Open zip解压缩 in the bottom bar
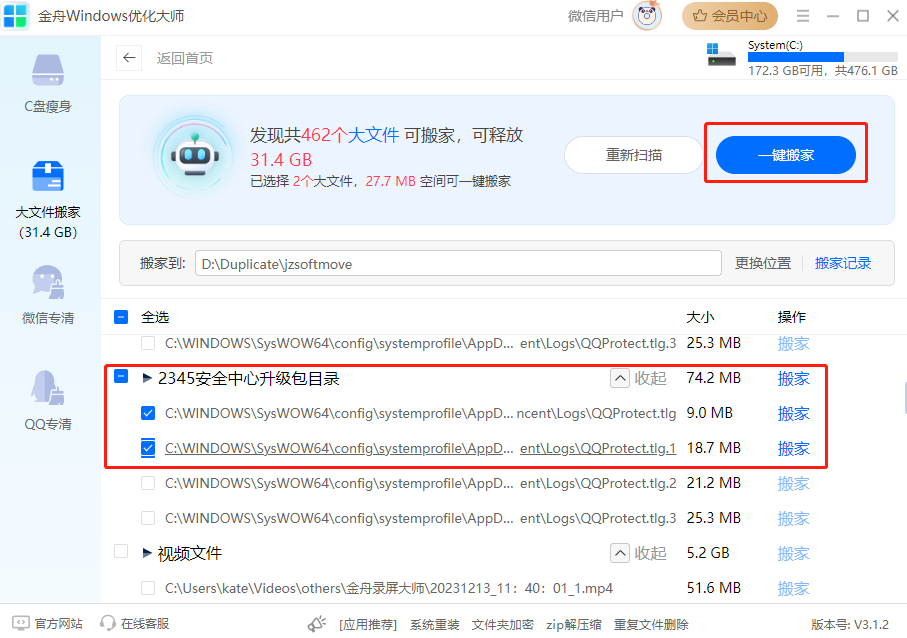 [573, 625]
